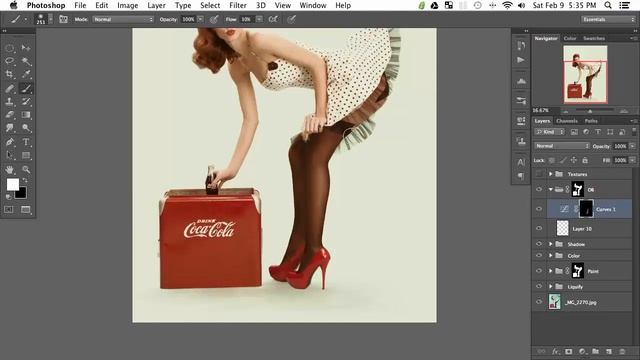This screenshot has height=360, width=640.
Task: Select the Elliptical Marquee tool
Action: (10, 48)
